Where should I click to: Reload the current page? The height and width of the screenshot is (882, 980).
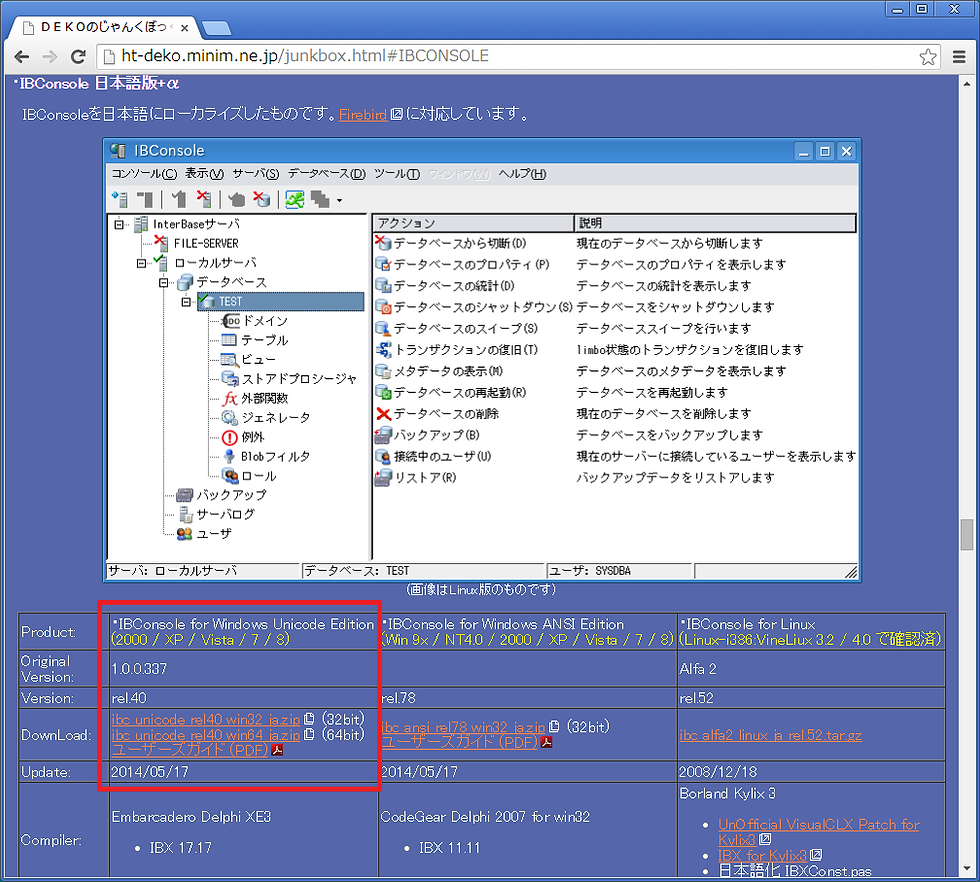pyautogui.click(x=78, y=57)
